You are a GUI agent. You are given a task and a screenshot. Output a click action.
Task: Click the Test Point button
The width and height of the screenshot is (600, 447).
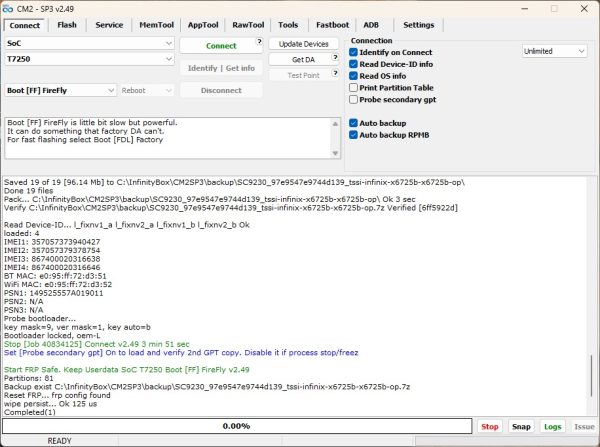303,75
